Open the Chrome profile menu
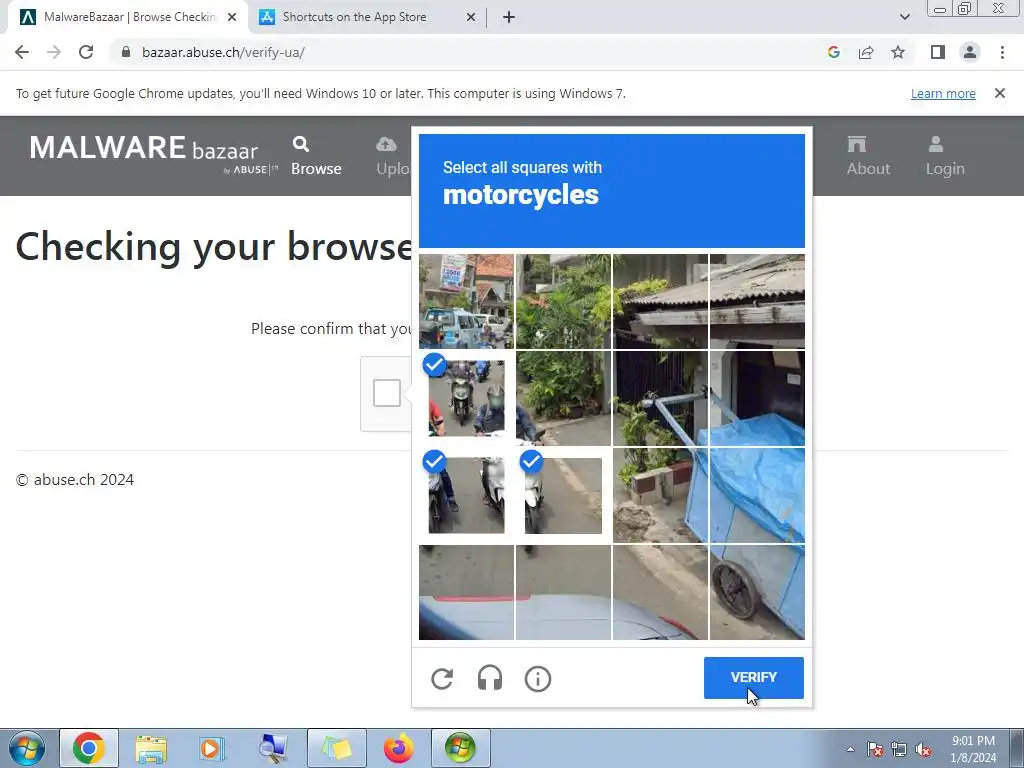Viewport: 1024px width, 768px height. (970, 52)
